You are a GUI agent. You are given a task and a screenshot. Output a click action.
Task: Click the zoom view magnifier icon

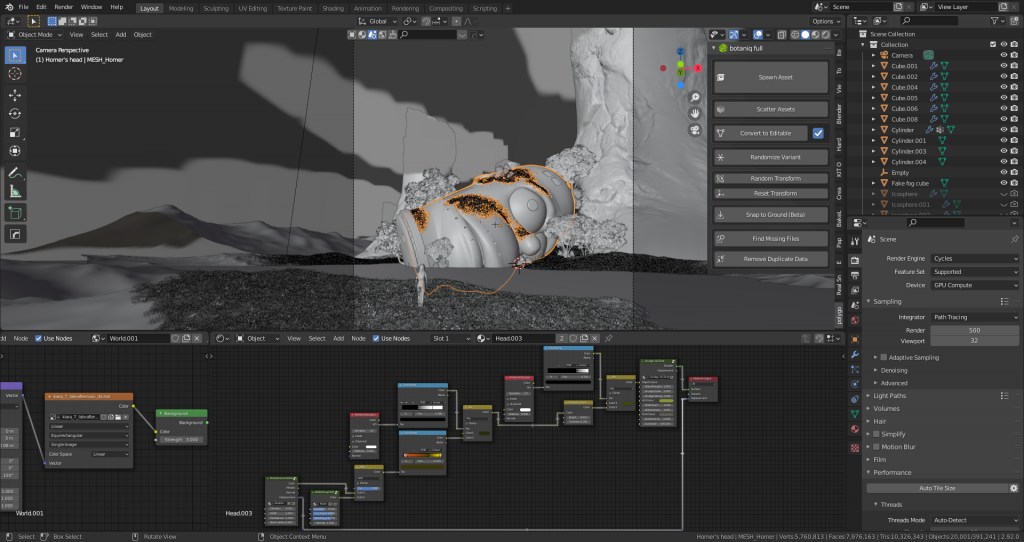coord(695,98)
